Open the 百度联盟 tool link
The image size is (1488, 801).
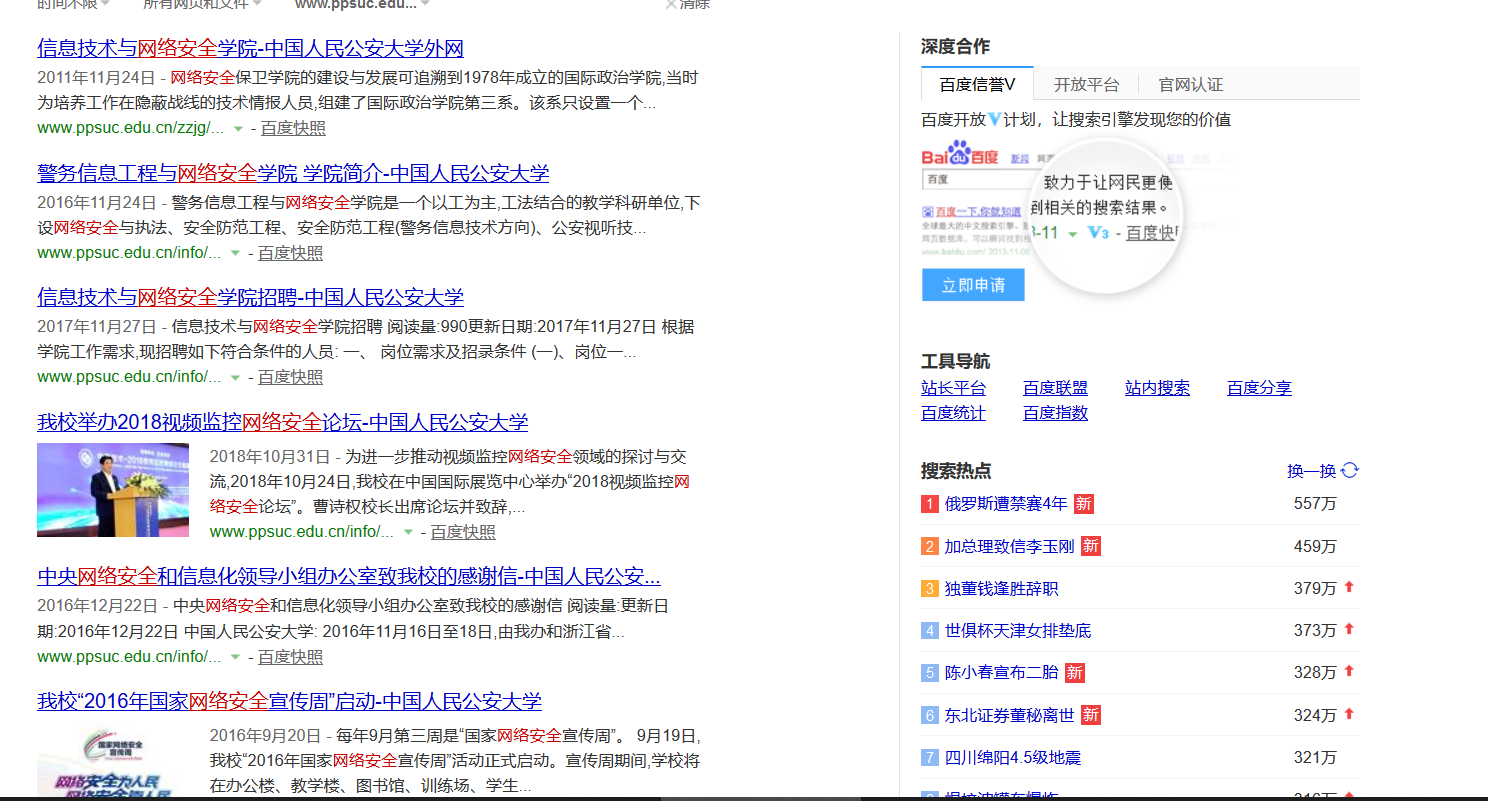coord(1055,388)
